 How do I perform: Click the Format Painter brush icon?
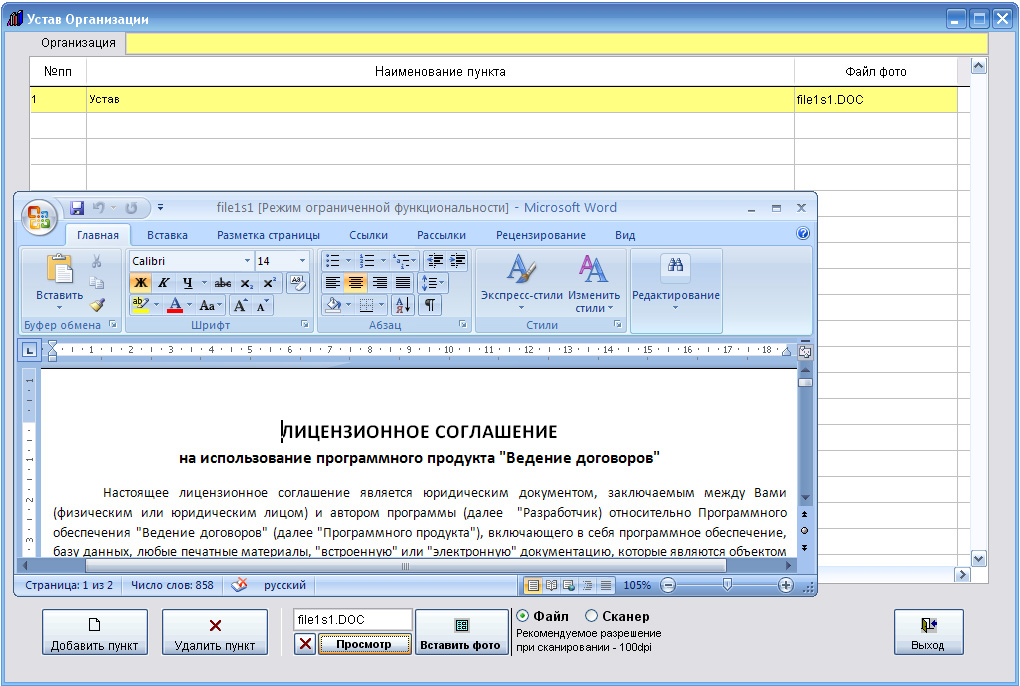click(97, 305)
